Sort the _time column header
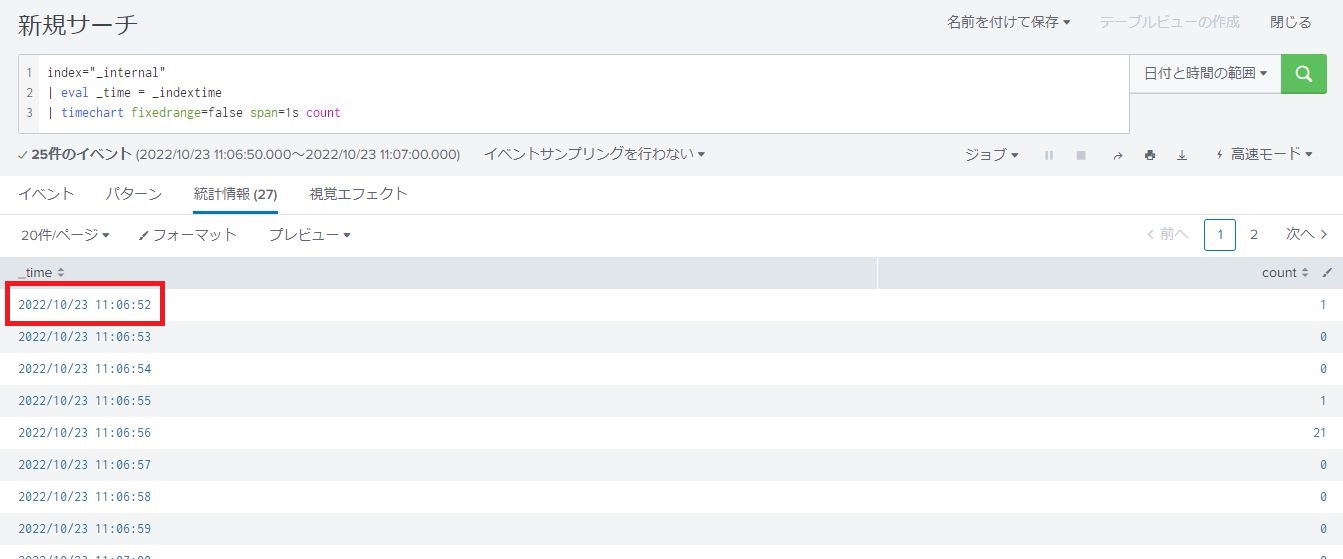This screenshot has height=559, width=1343. (41, 272)
